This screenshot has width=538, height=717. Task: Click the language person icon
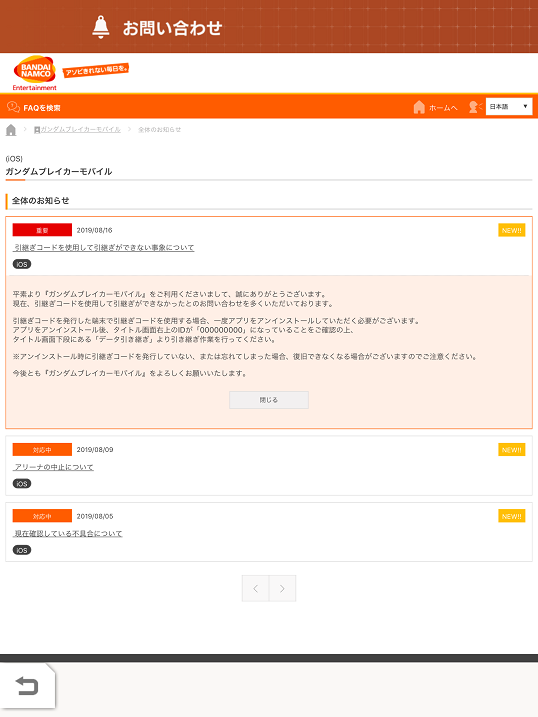pyautogui.click(x=475, y=107)
